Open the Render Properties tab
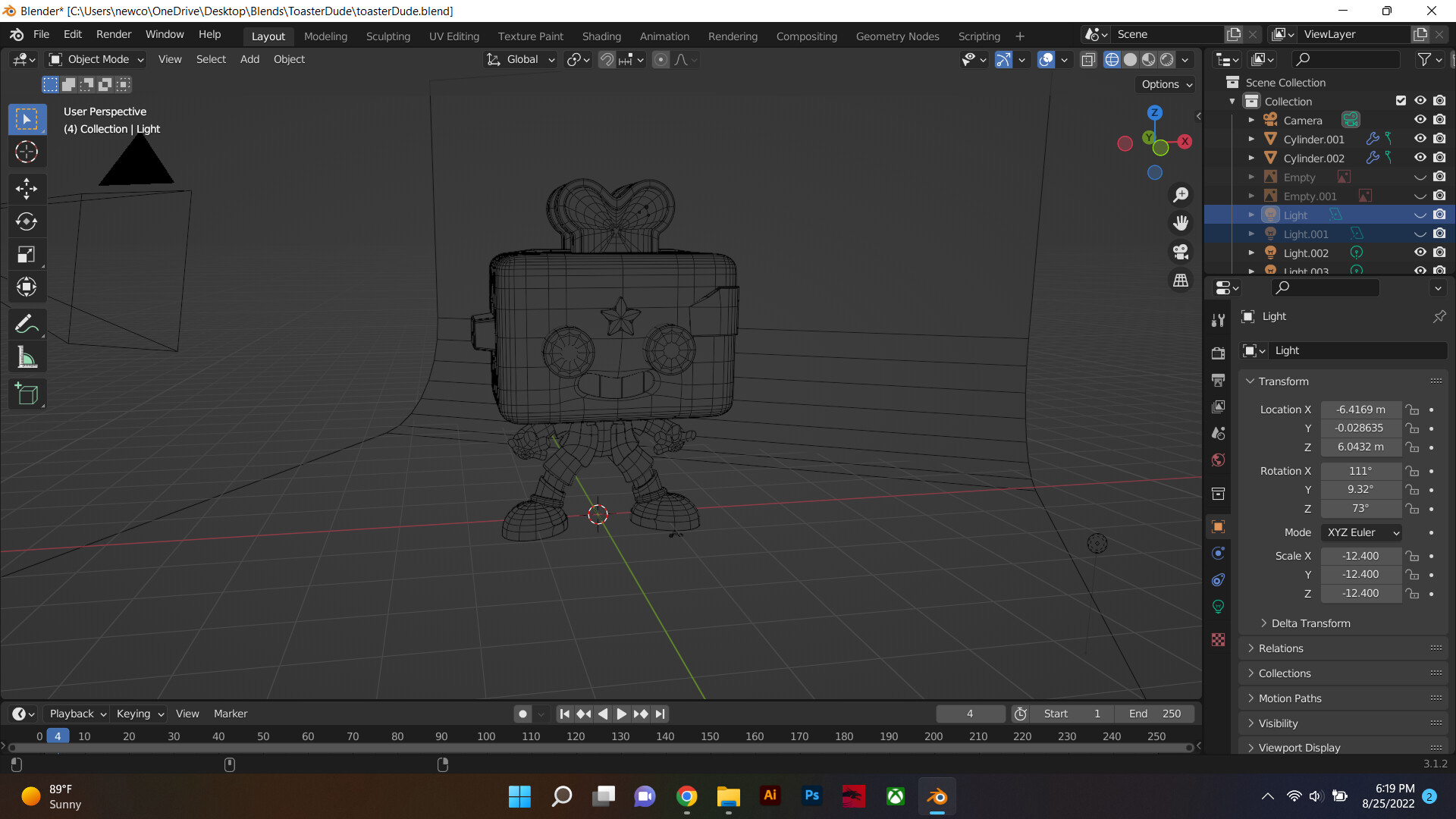Screen dimensions: 1456x819 coord(1219,353)
